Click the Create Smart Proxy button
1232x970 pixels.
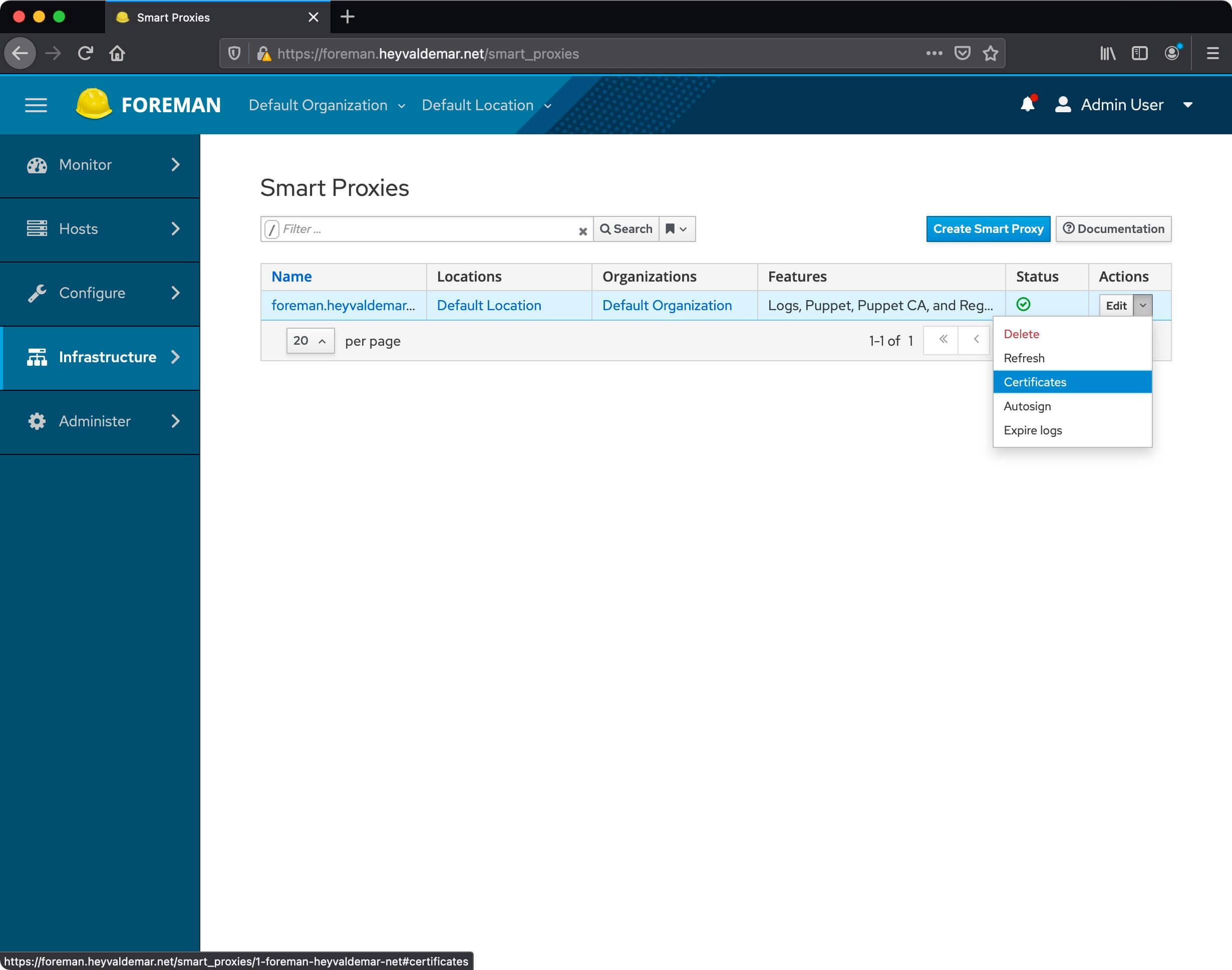(x=987, y=229)
